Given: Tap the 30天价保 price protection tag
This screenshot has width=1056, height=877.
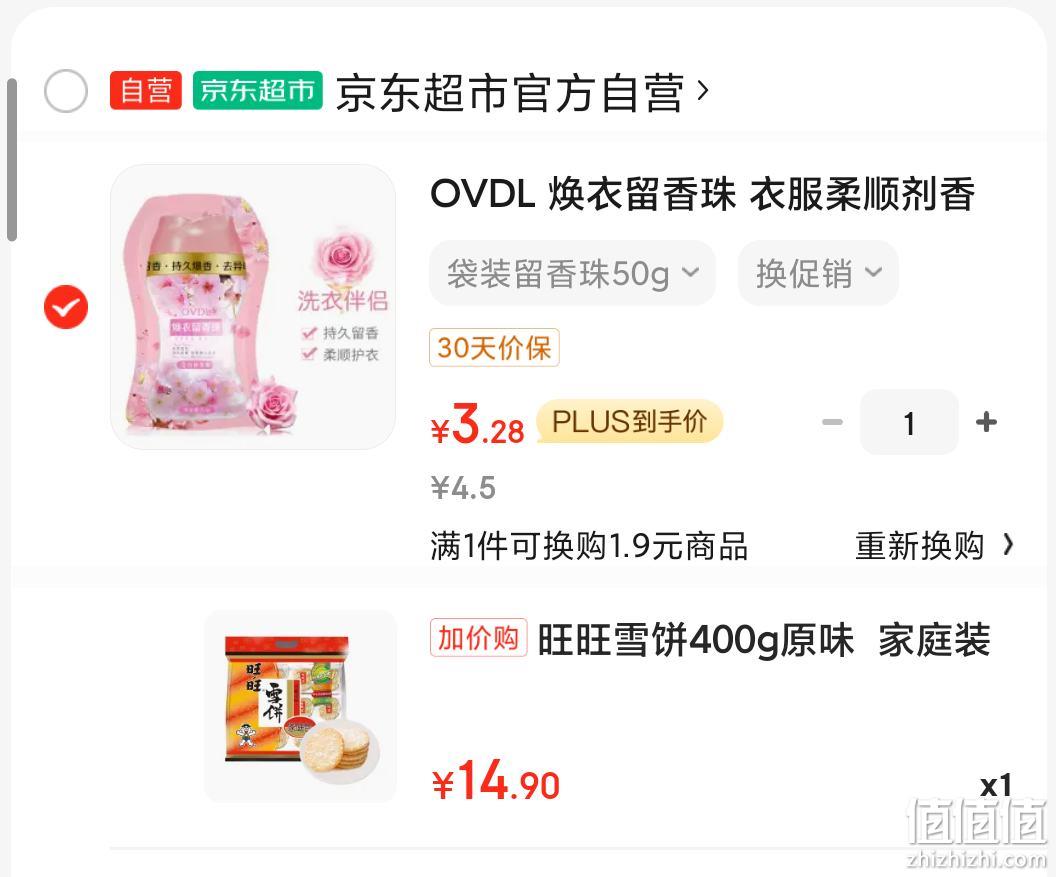Looking at the screenshot, I should tap(494, 348).
